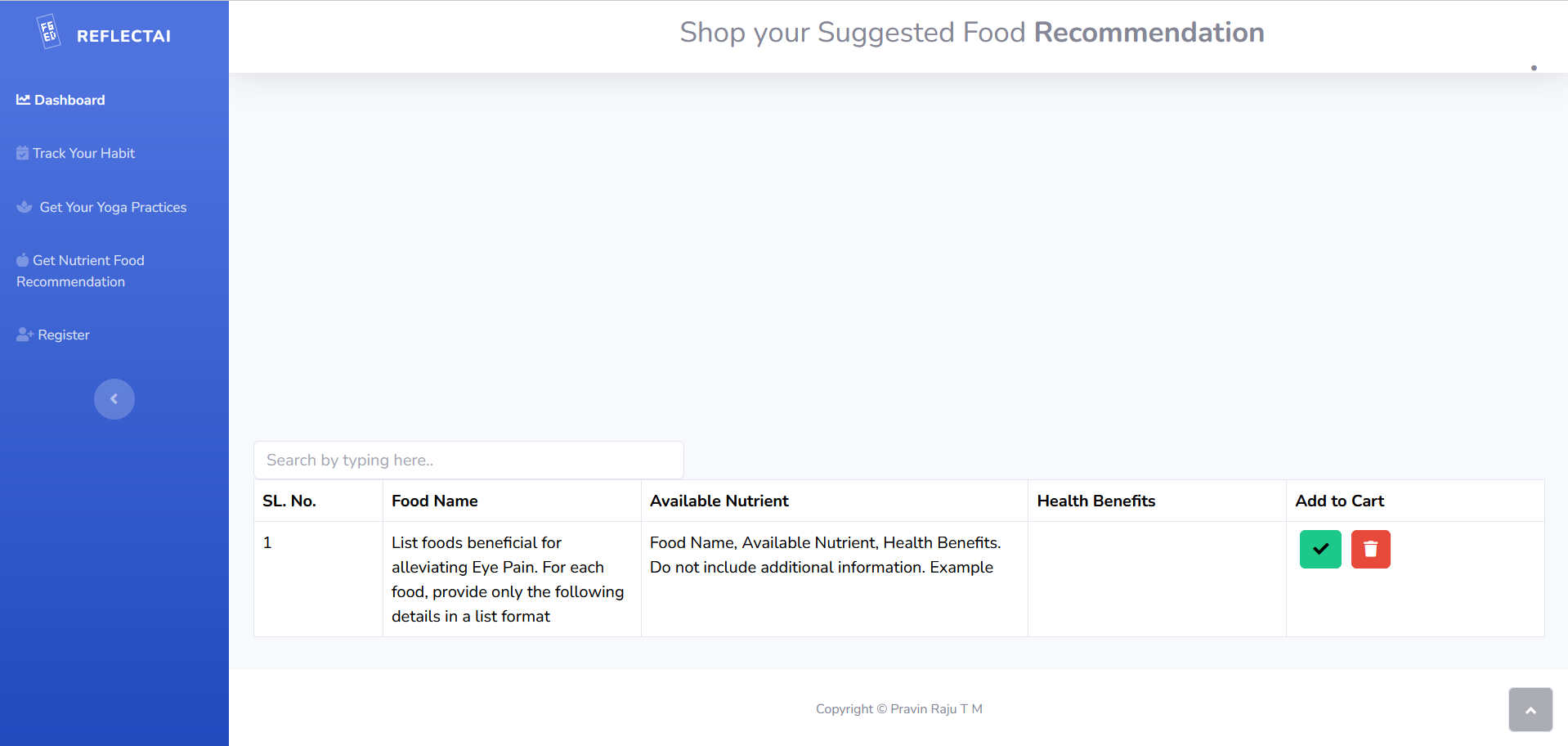The width and height of the screenshot is (1568, 746).
Task: Open the Dashboard menu item
Action: click(69, 100)
